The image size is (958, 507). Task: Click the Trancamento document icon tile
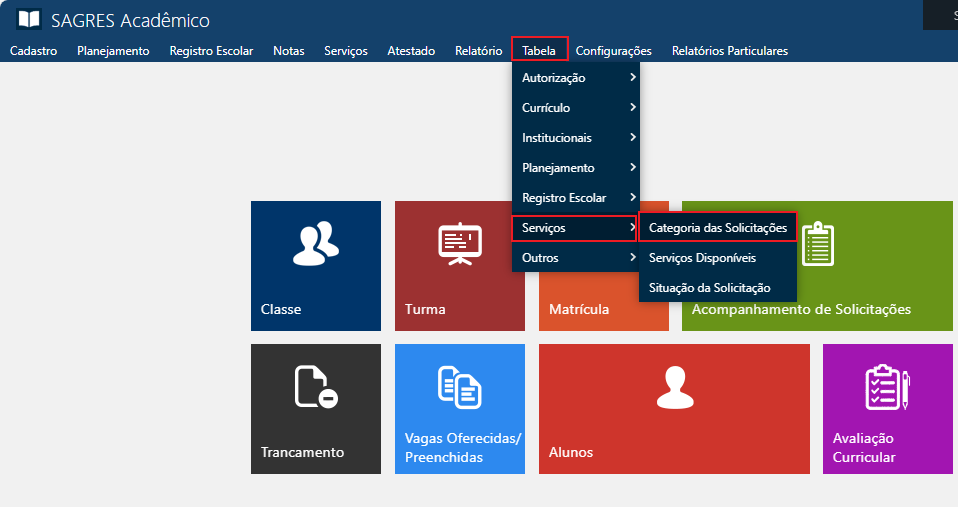click(x=315, y=387)
